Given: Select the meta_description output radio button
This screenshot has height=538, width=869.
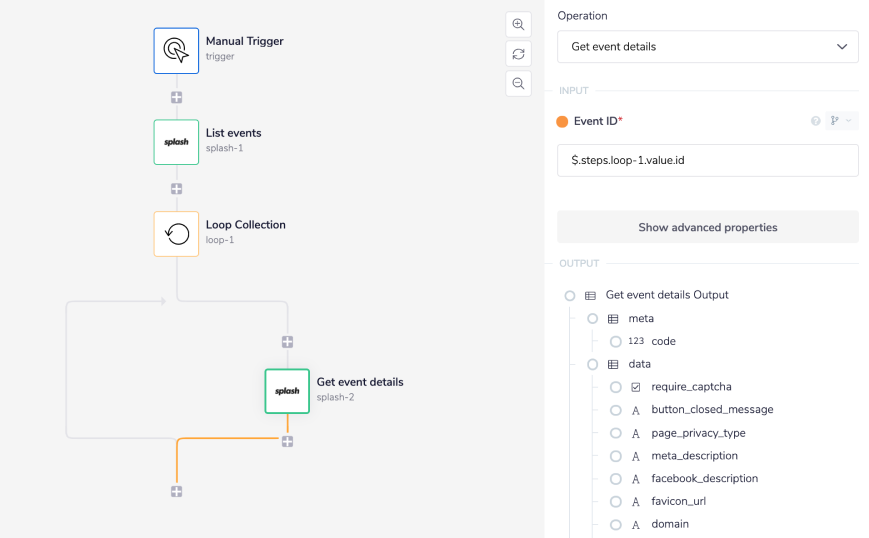Looking at the screenshot, I should click(616, 456).
